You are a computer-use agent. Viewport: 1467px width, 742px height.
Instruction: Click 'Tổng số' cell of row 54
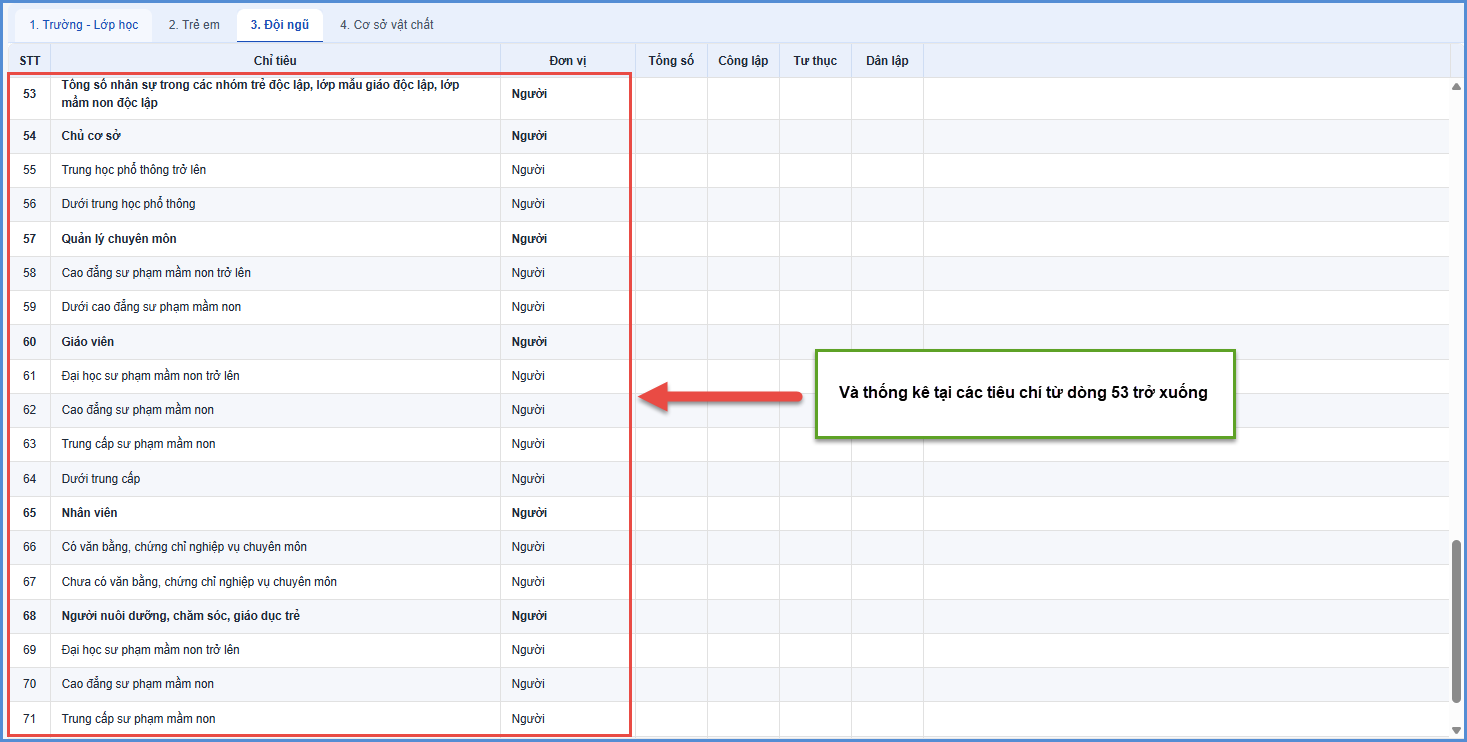(x=671, y=136)
